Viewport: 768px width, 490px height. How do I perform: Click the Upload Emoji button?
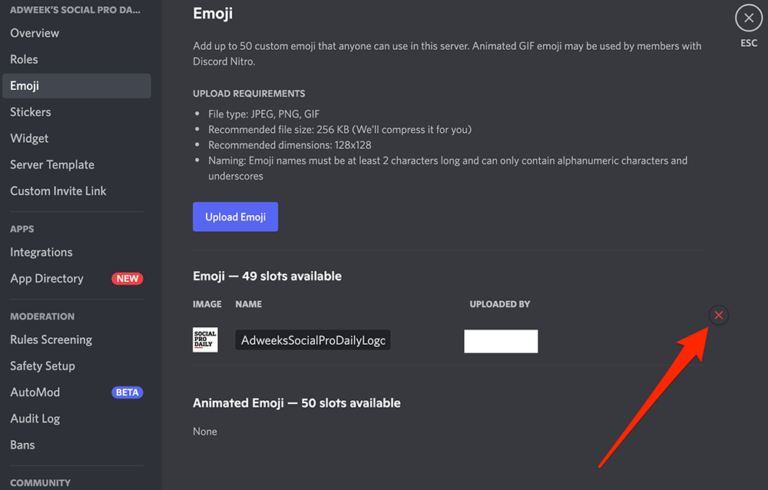pos(235,217)
